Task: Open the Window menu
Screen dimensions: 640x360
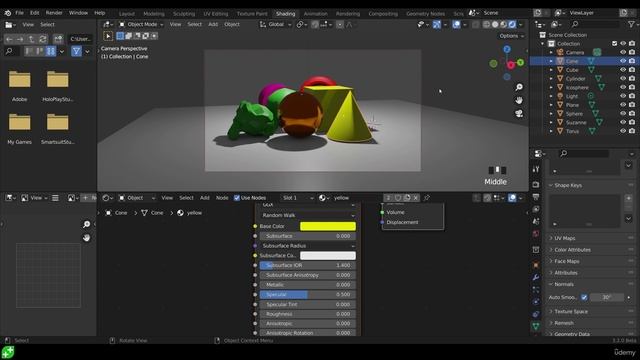Action: point(78,13)
